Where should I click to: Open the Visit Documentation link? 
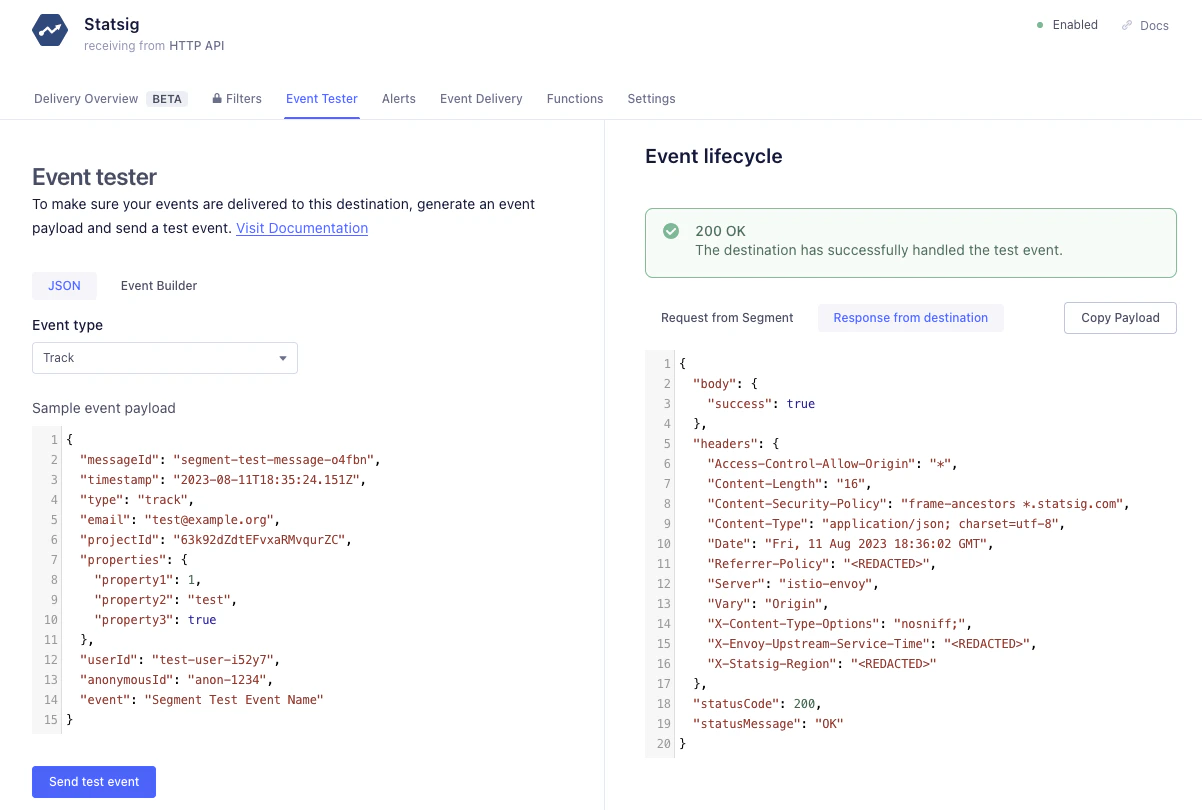[x=302, y=228]
